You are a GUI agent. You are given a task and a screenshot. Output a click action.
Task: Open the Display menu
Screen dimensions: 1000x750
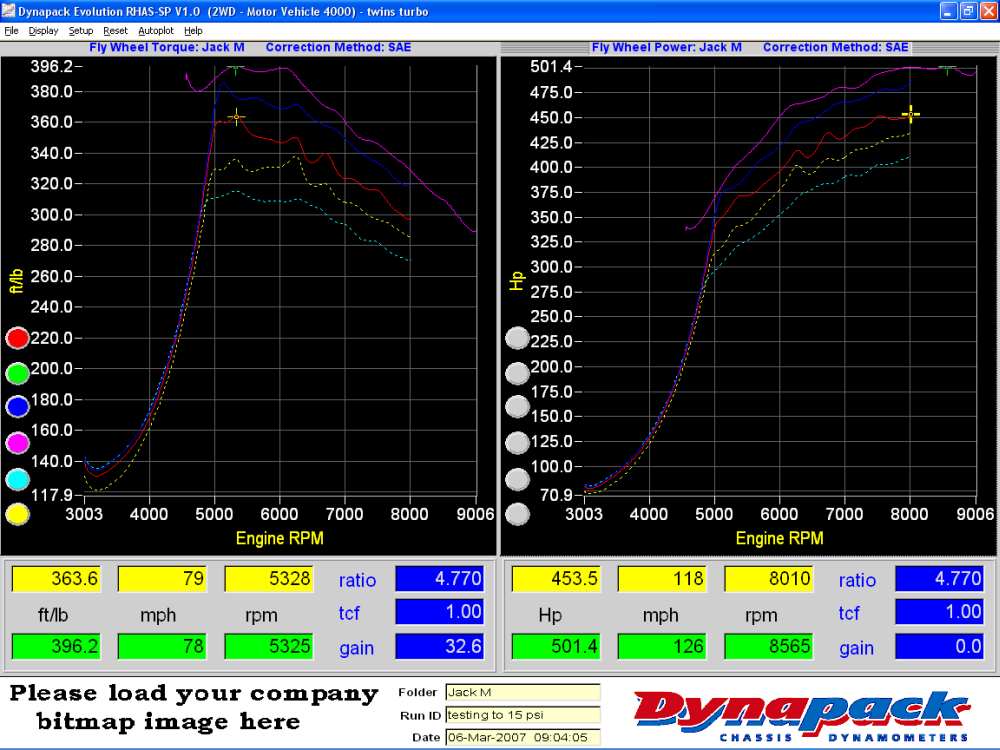43,31
